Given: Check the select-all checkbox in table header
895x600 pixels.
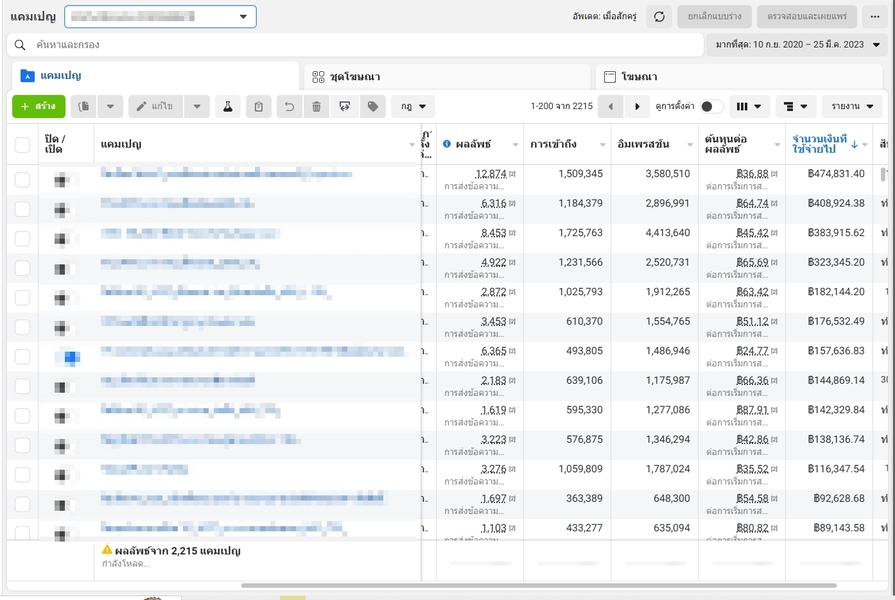Looking at the screenshot, I should coord(22,145).
